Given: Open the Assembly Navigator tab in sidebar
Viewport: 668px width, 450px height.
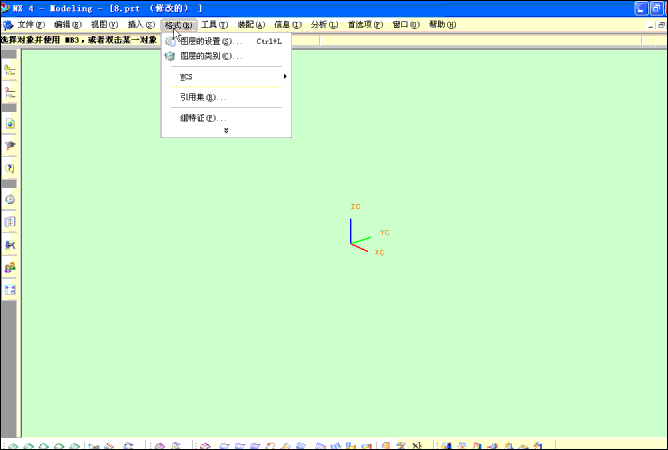Looking at the screenshot, I should click(9, 71).
